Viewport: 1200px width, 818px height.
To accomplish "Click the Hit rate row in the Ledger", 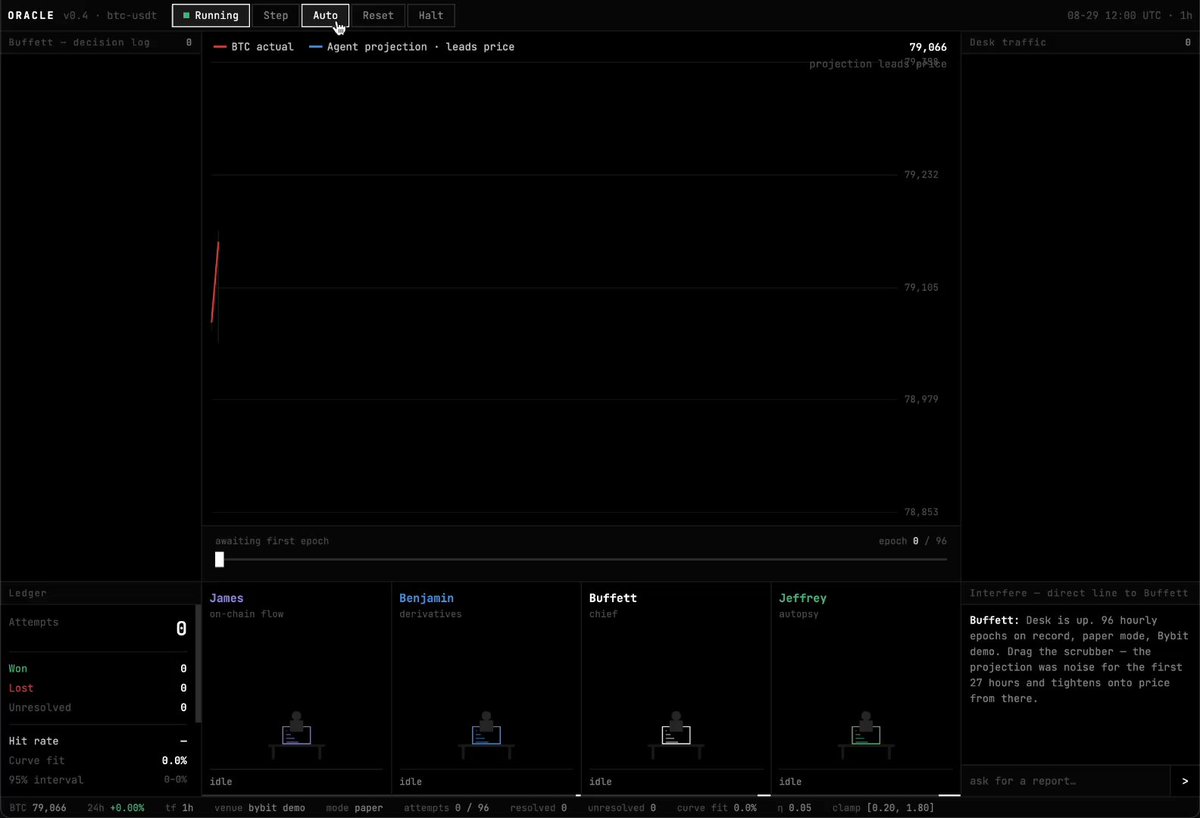I will (x=98, y=741).
